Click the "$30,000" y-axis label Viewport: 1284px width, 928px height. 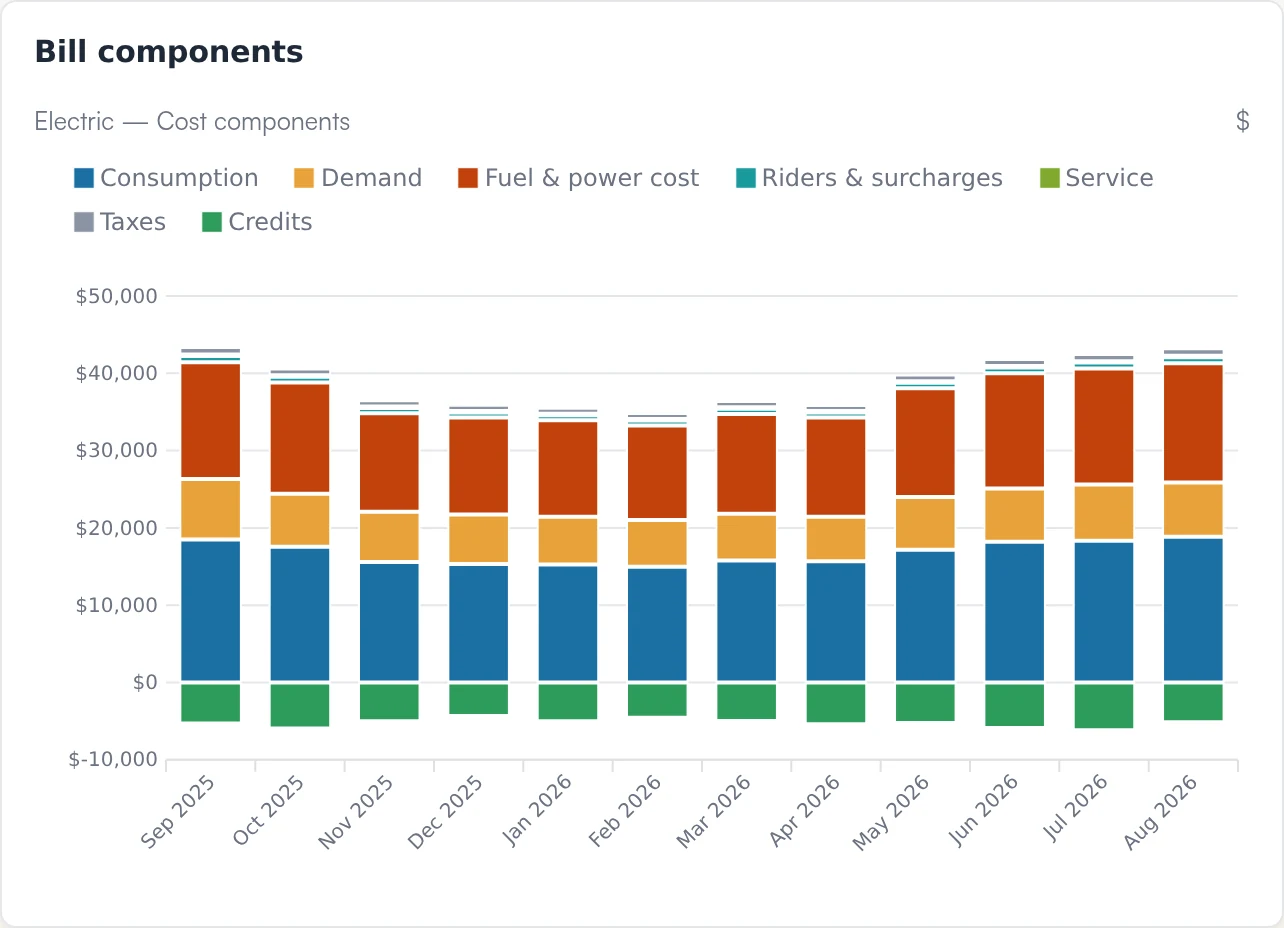click(117, 450)
